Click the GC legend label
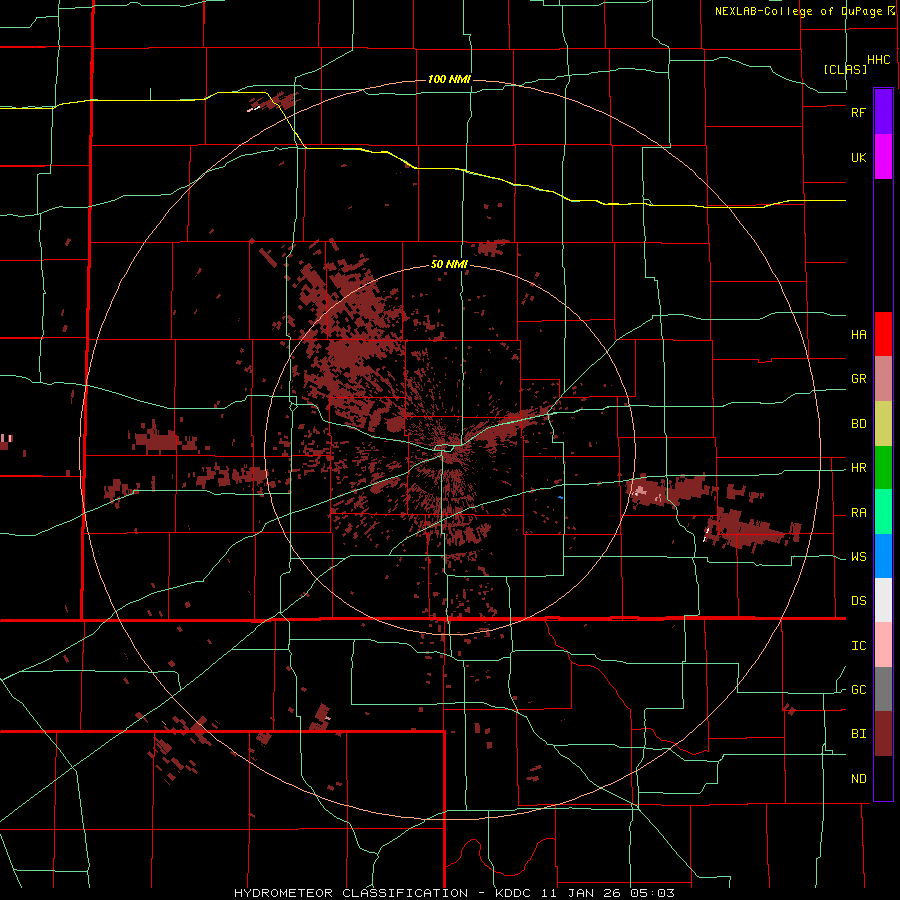Viewport: 900px width, 900px height. pos(858,690)
